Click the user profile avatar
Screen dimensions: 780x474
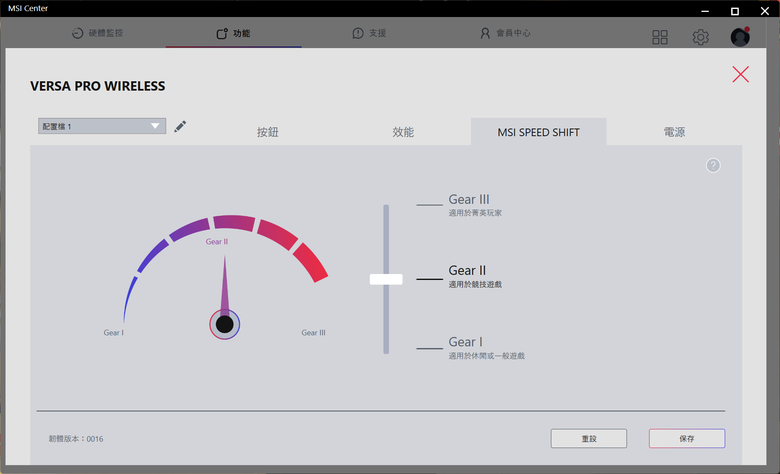pyautogui.click(x=740, y=37)
